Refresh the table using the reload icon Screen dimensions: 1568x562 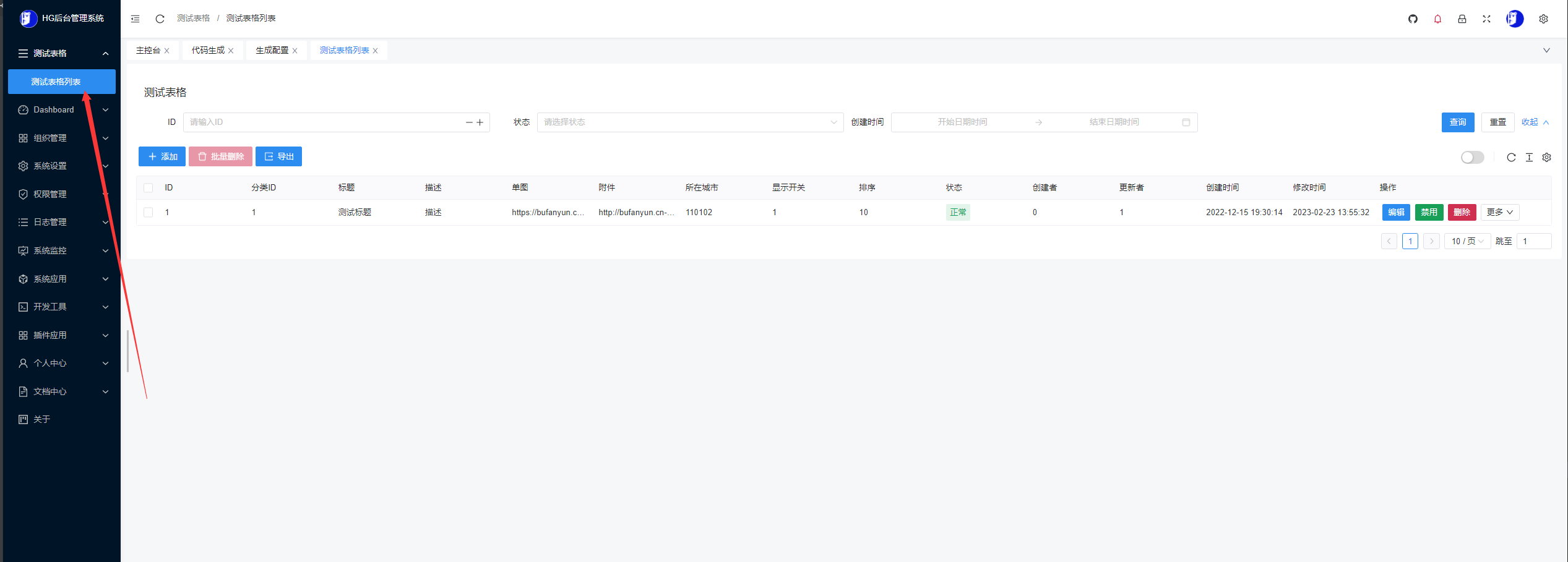click(1510, 158)
